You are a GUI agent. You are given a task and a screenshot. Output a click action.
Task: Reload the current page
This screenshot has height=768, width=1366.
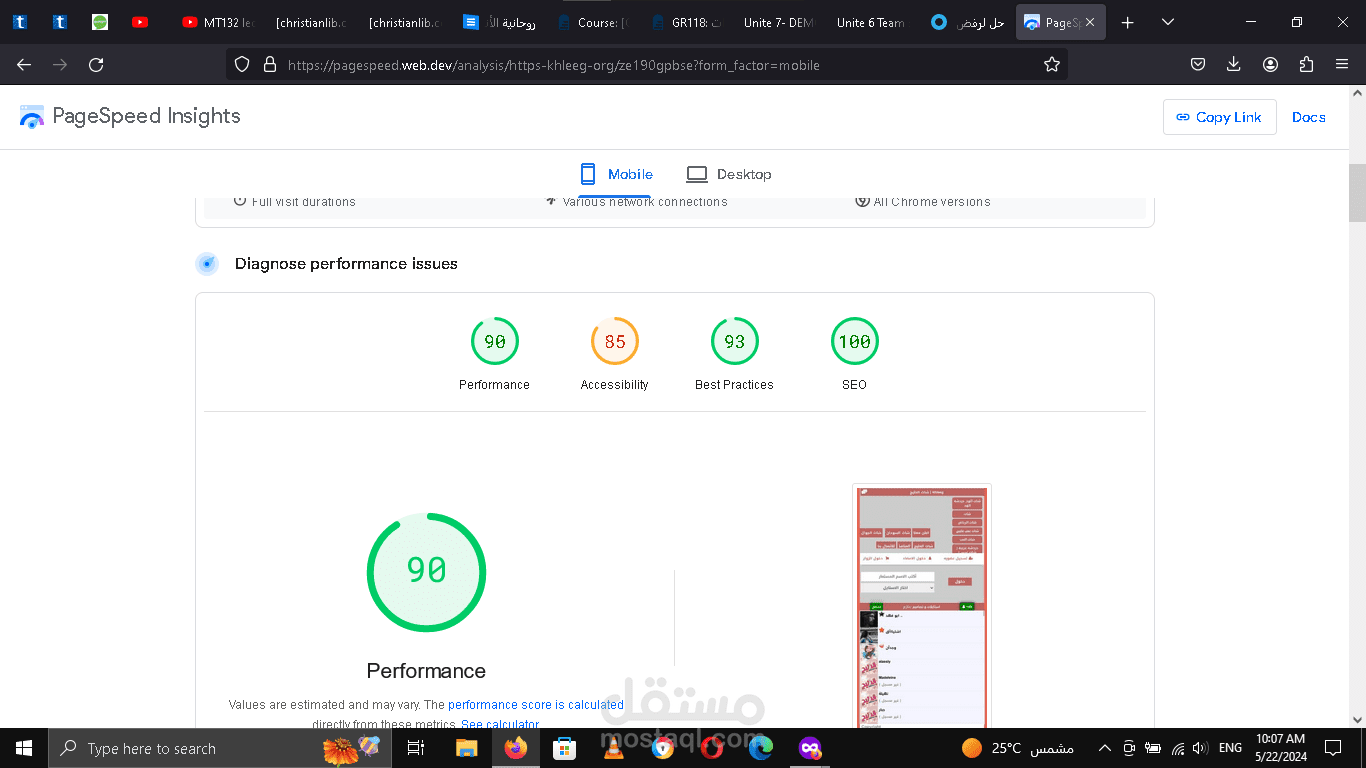pyautogui.click(x=96, y=65)
